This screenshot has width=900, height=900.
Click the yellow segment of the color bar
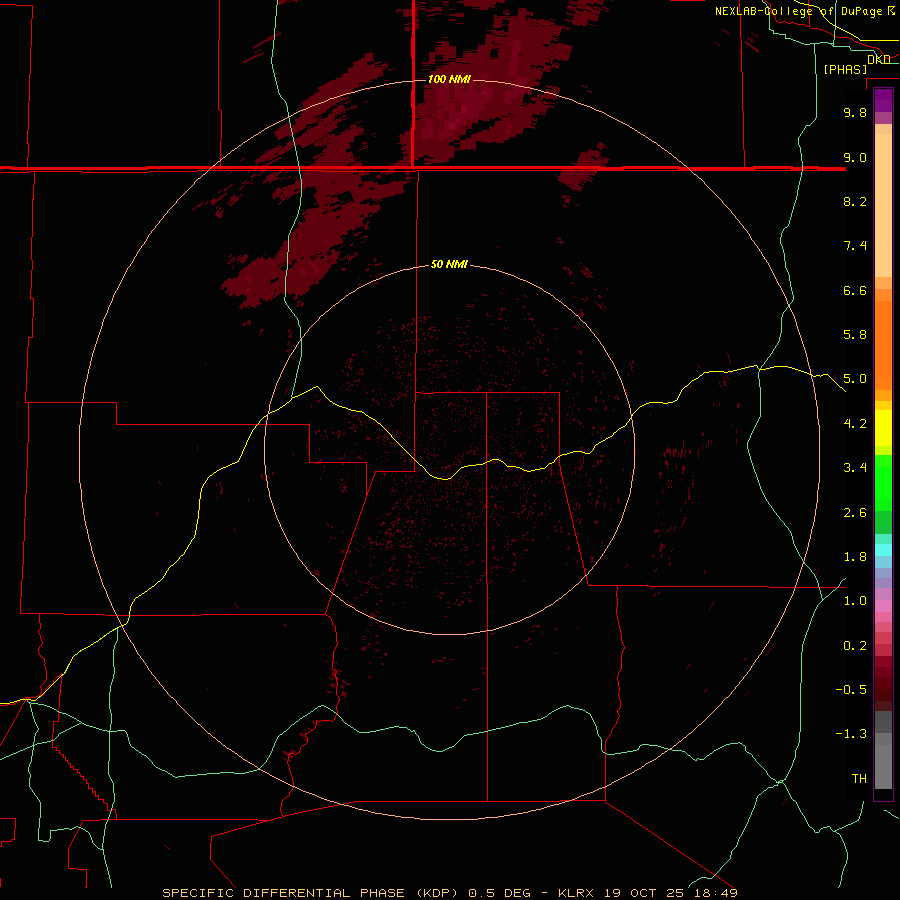click(x=883, y=428)
